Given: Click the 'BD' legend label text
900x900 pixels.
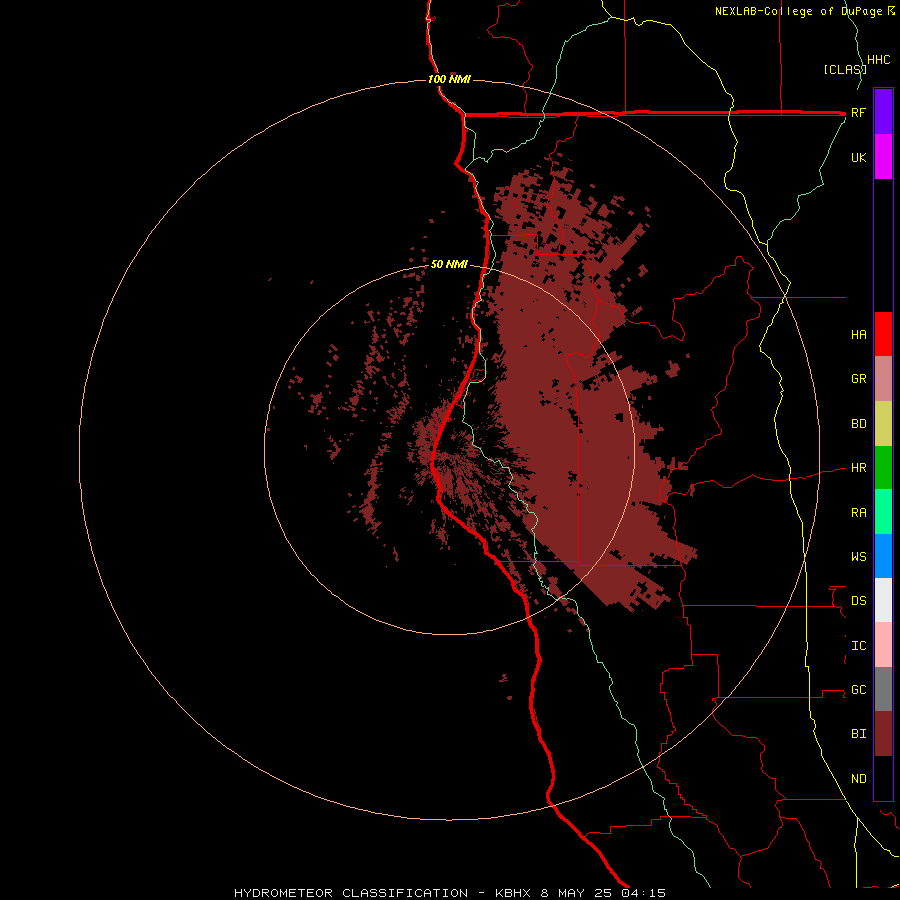Looking at the screenshot, I should pyautogui.click(x=858, y=424).
